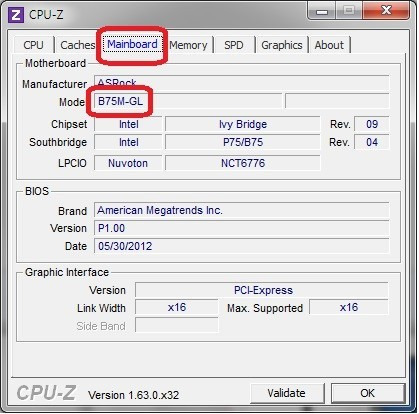419x414 pixels.
Task: Click the Version 1.63.0.x32 text
Action: point(133,395)
